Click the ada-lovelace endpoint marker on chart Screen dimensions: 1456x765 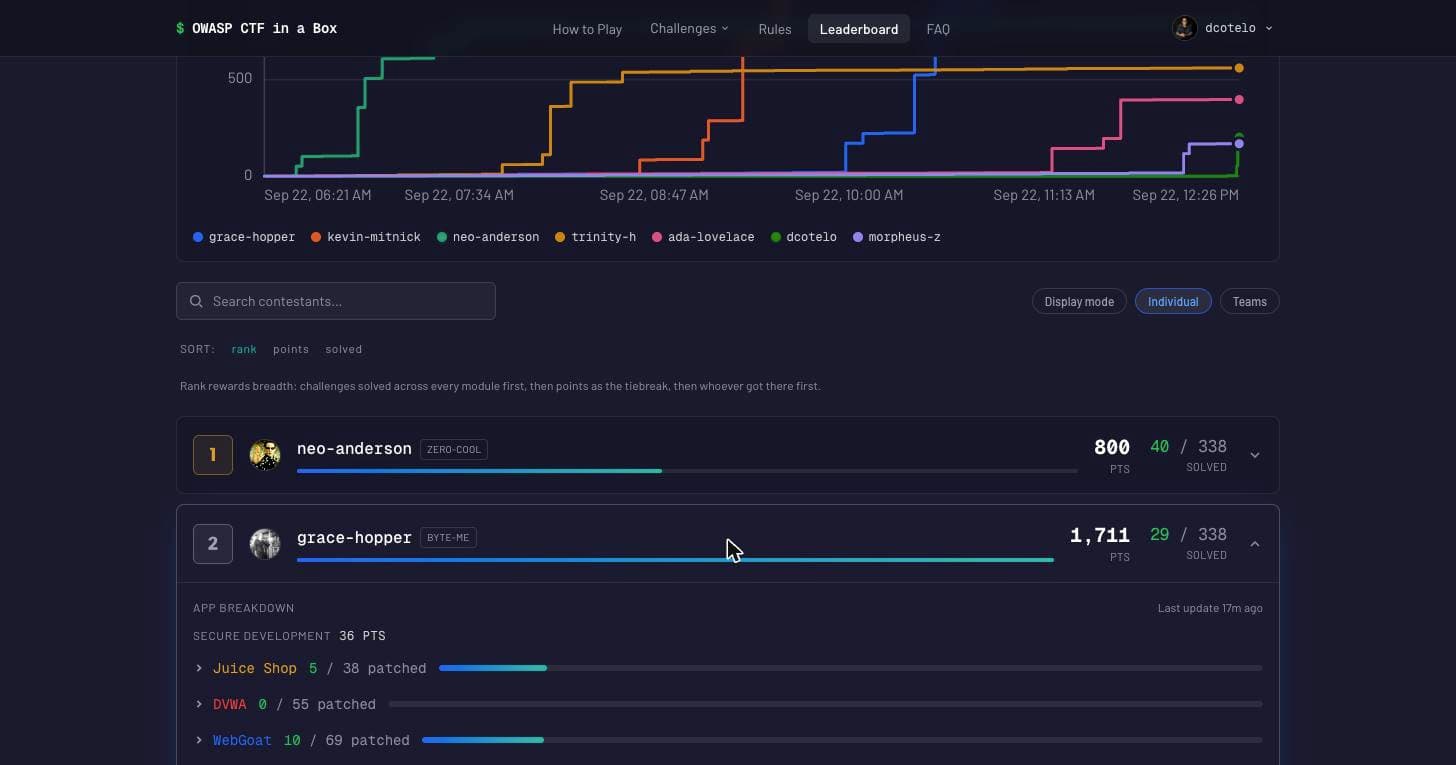[1239, 99]
